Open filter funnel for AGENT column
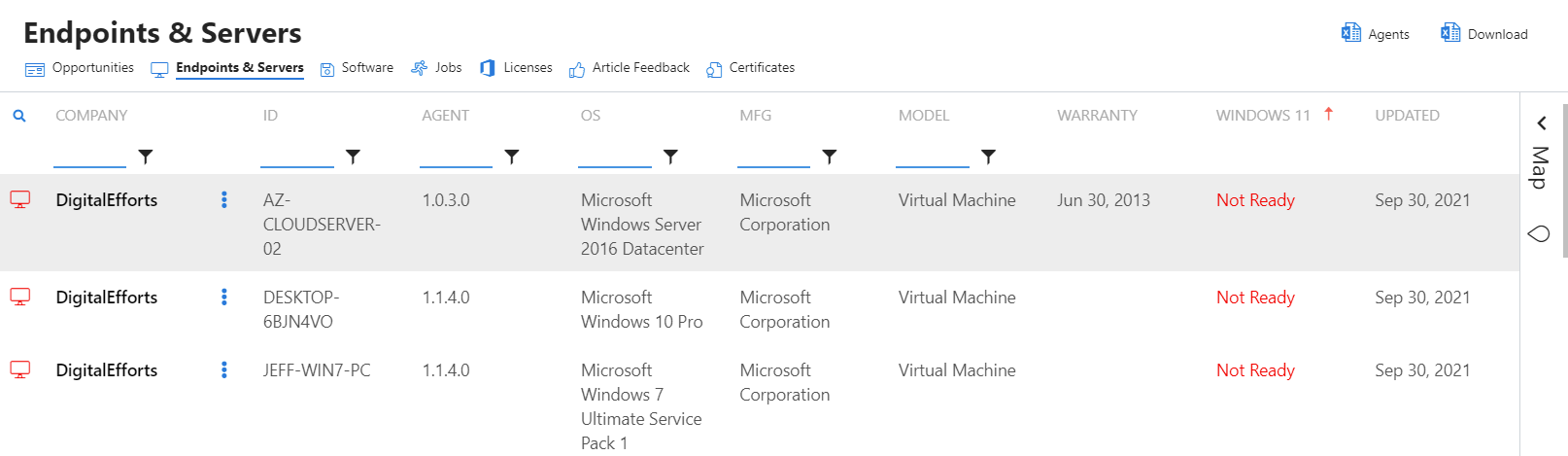 coord(512,157)
